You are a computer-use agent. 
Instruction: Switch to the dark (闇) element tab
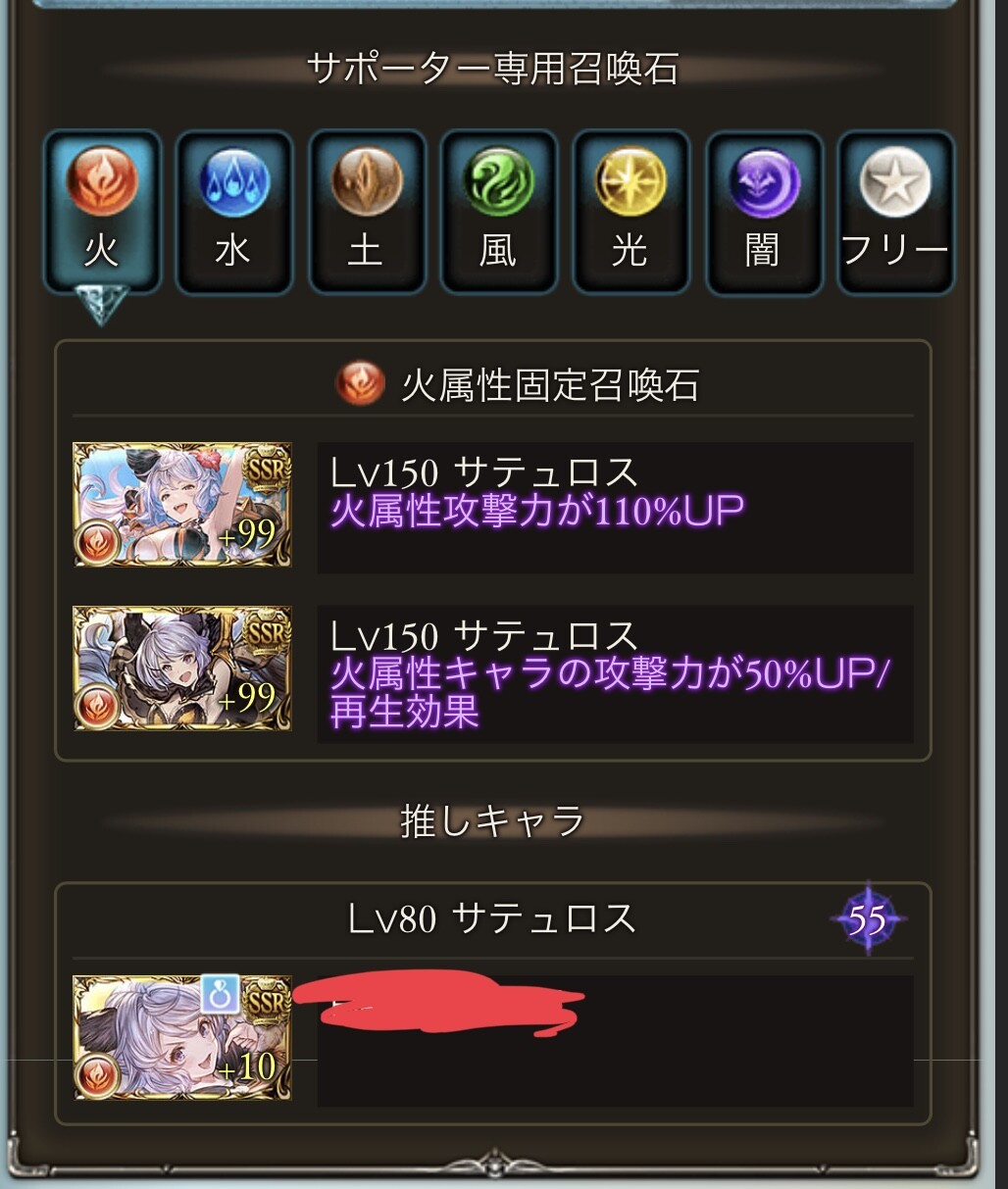tap(763, 212)
